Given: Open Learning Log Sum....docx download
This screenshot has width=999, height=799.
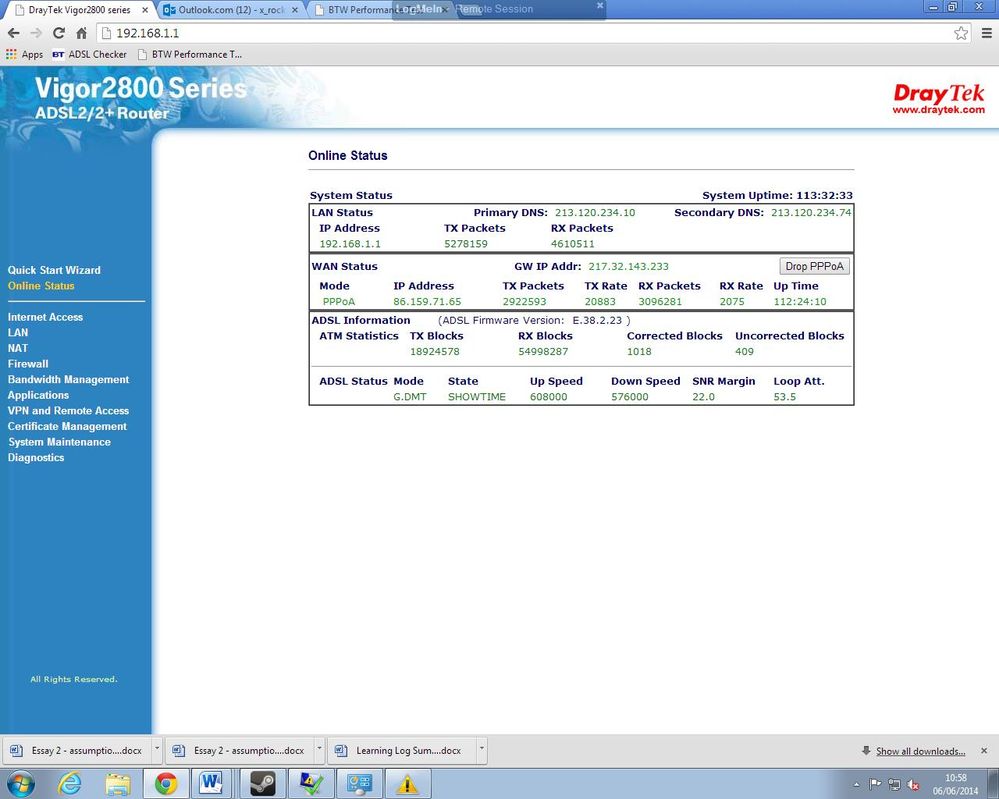Looking at the screenshot, I should coord(403,751).
